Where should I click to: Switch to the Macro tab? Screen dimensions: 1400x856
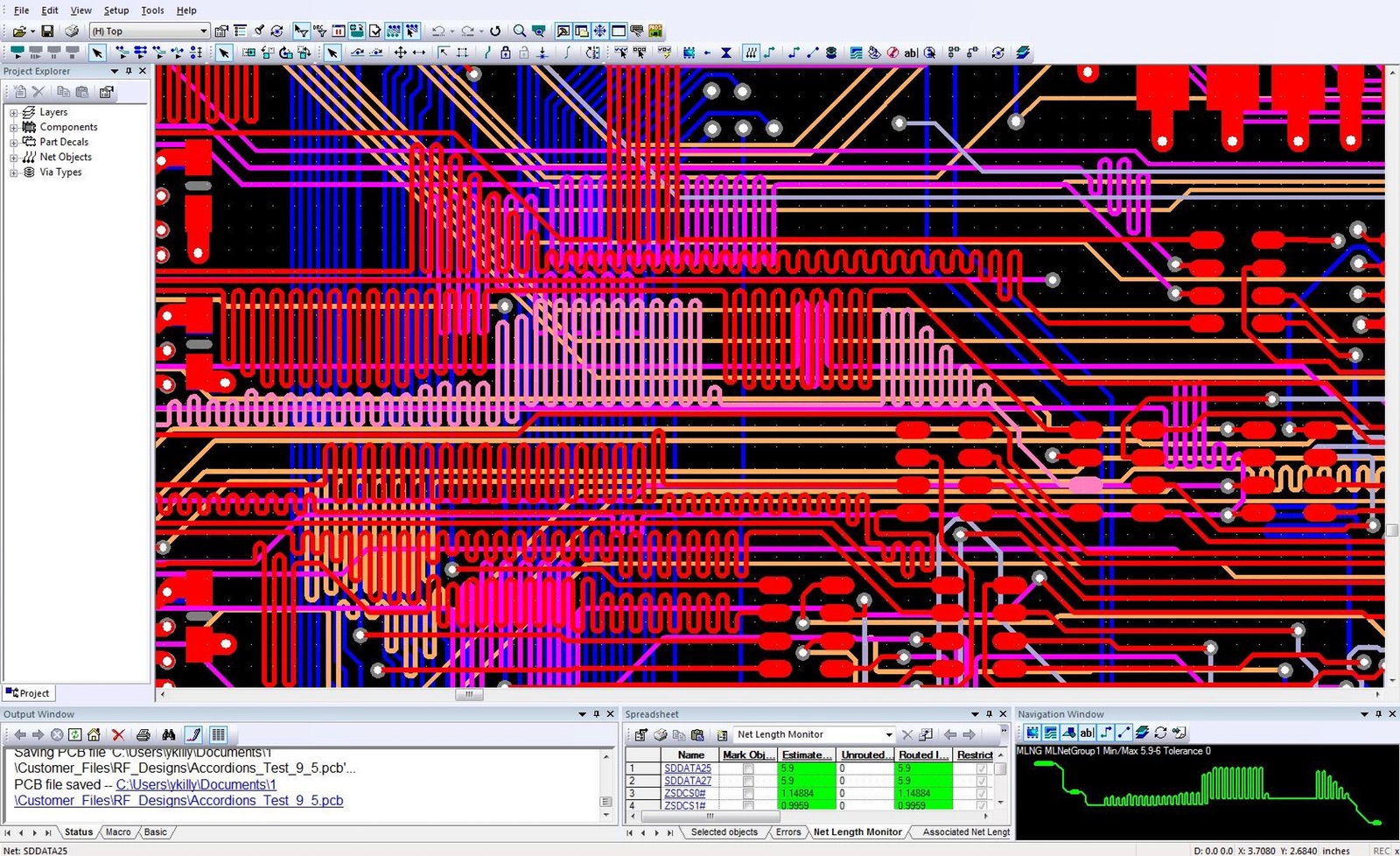point(118,832)
